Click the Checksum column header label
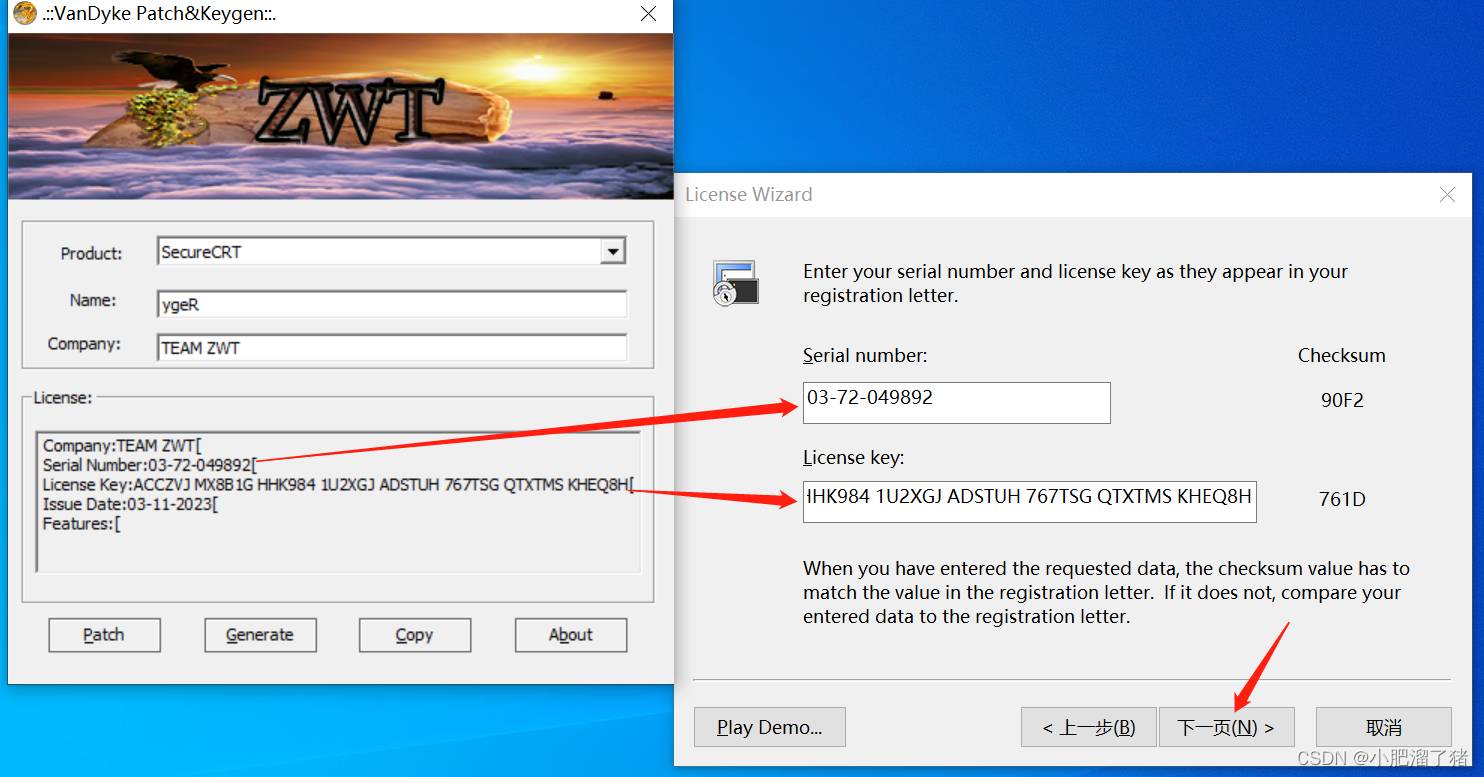 pos(1342,356)
